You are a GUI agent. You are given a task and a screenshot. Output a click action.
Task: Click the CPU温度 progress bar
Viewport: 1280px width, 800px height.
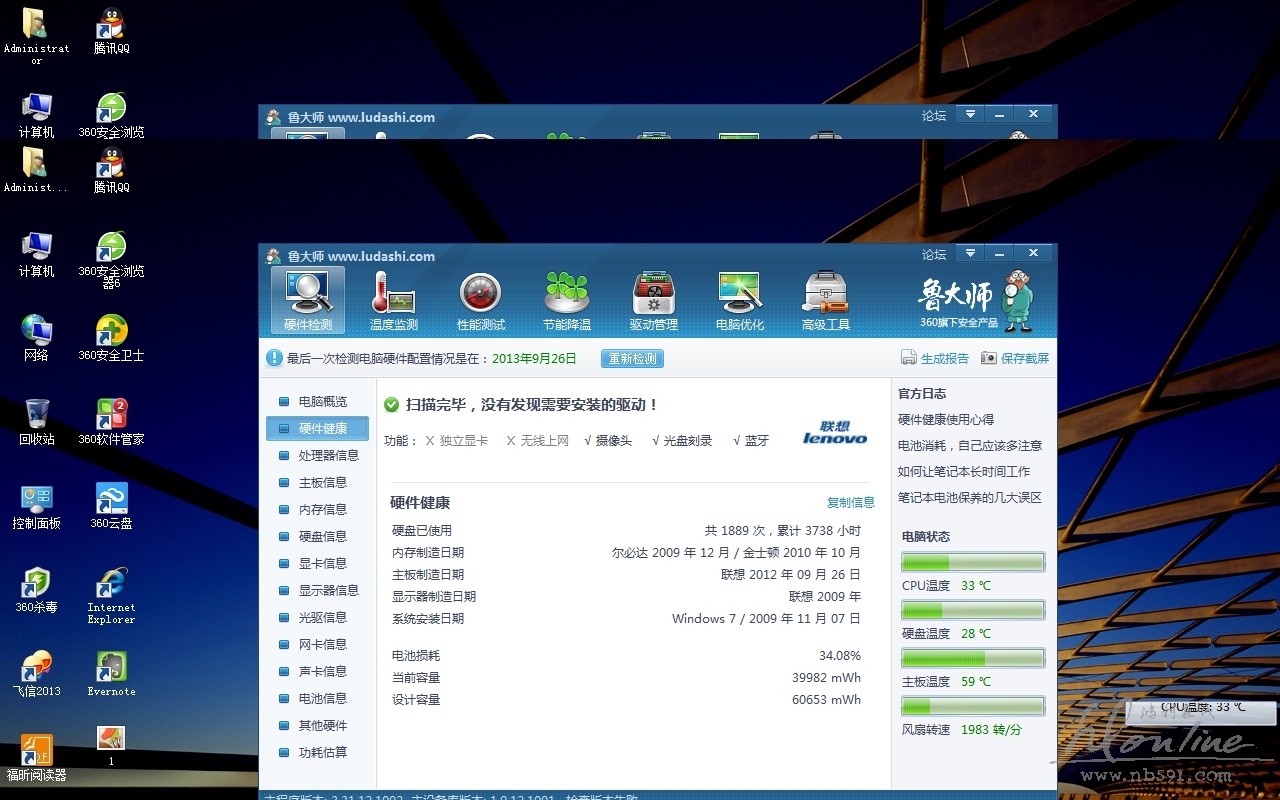[x=972, y=562]
